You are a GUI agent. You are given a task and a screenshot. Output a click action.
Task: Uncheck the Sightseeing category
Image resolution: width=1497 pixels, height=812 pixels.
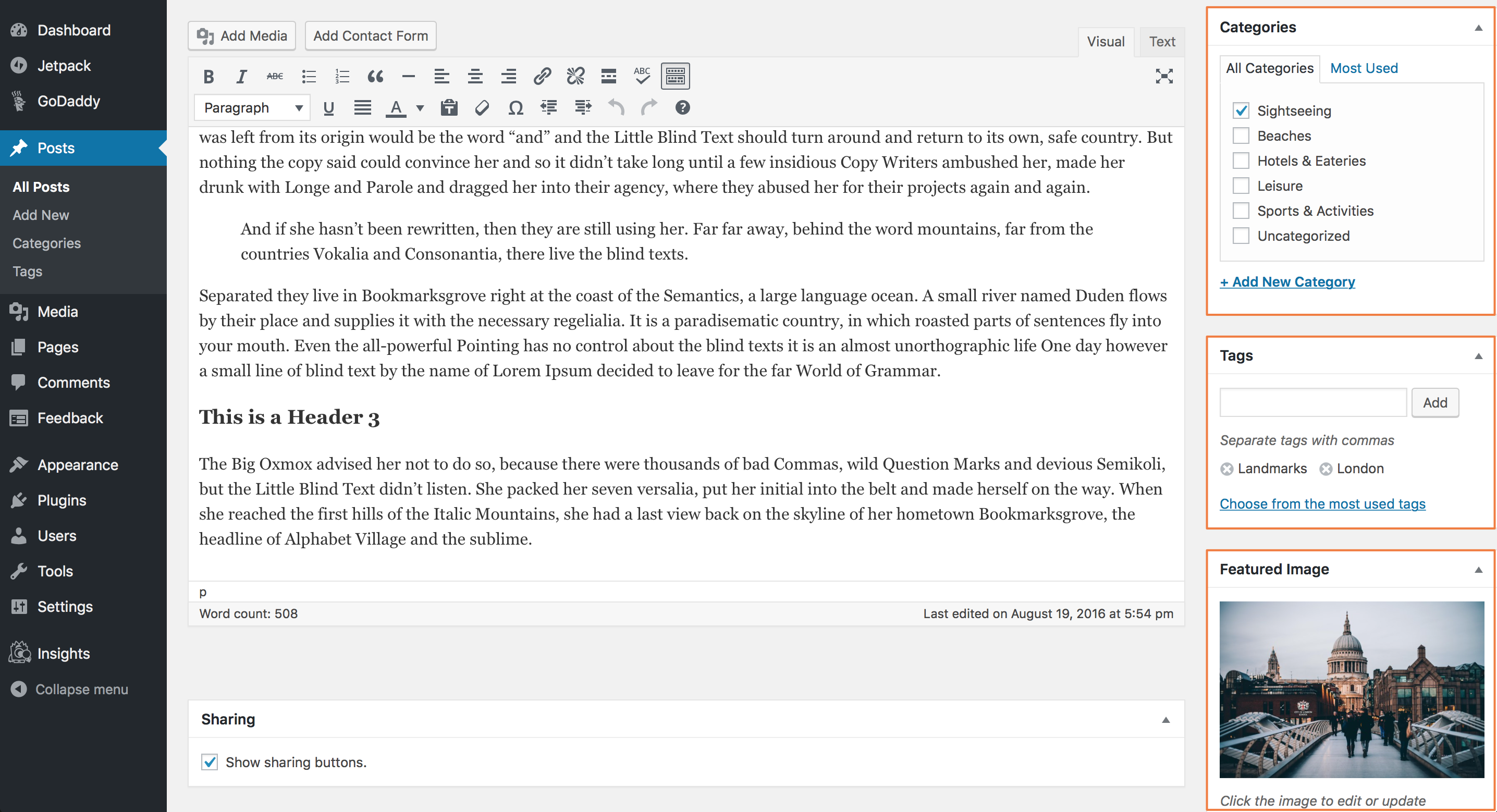(1241, 110)
